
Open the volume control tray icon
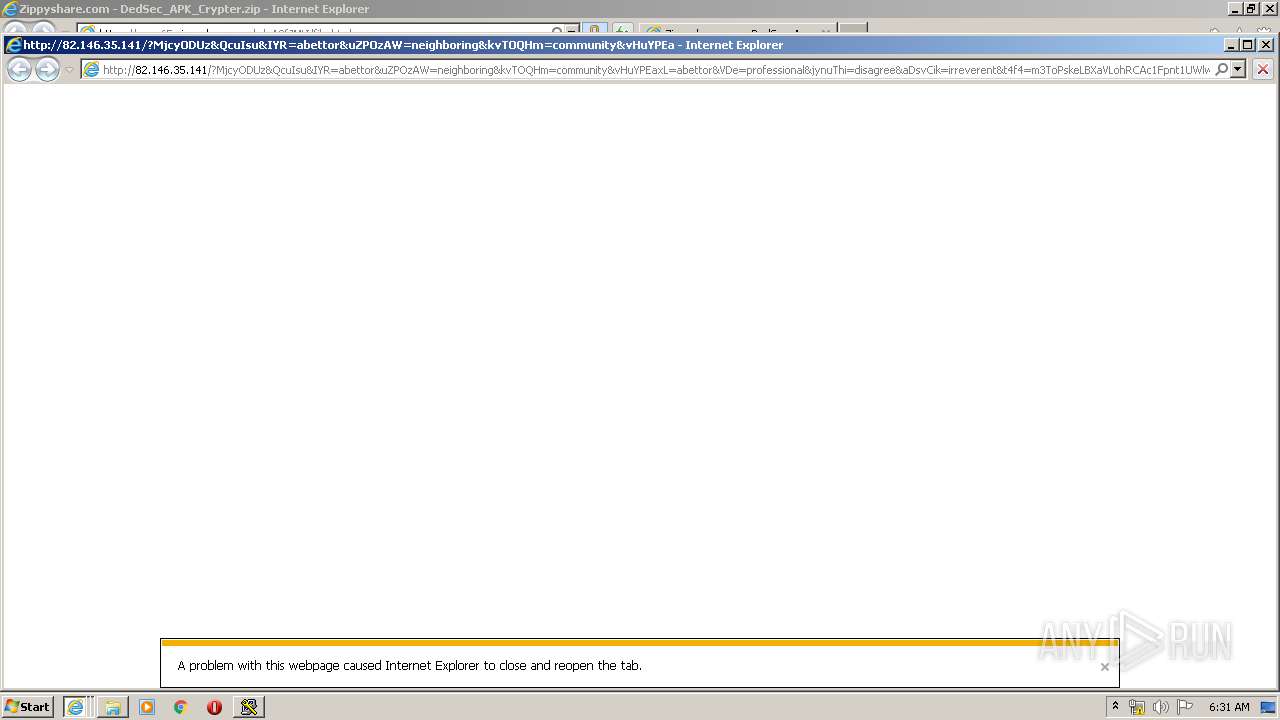(x=1160, y=707)
